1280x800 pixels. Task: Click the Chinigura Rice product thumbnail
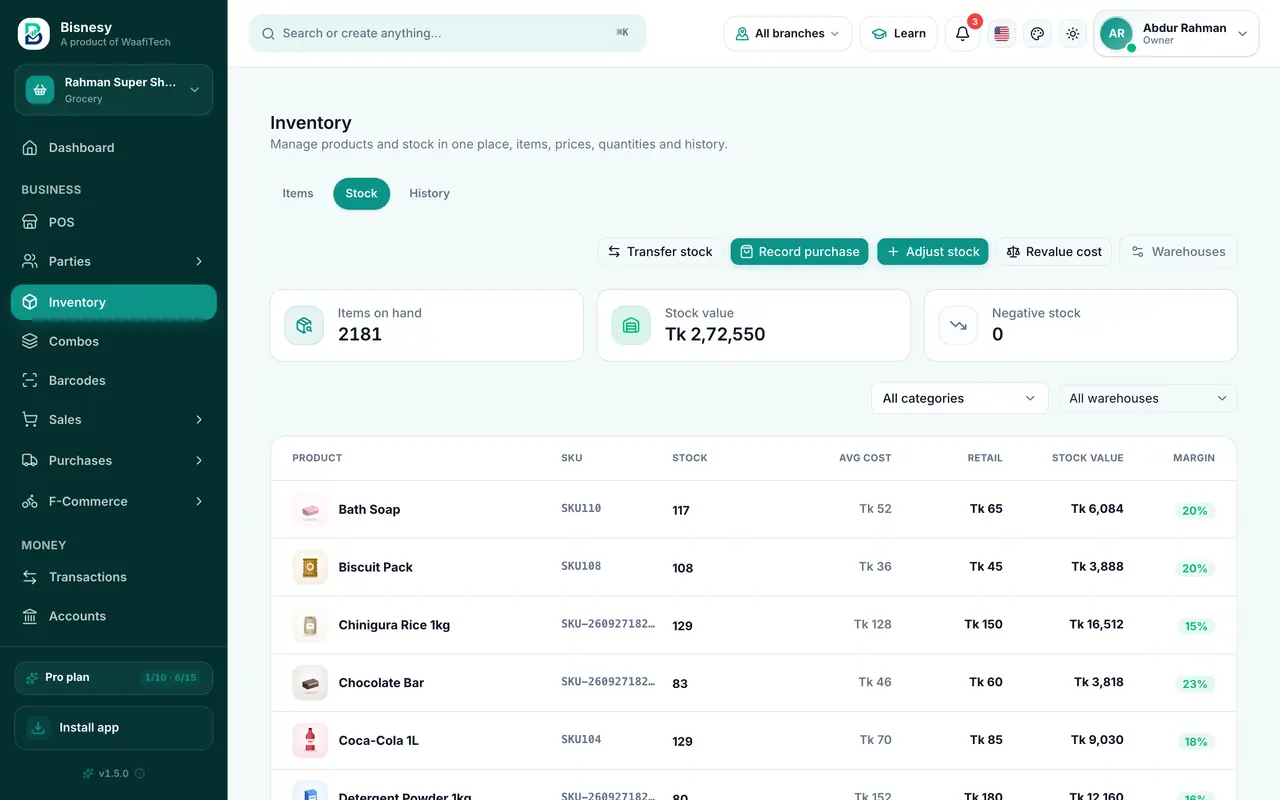pos(310,625)
